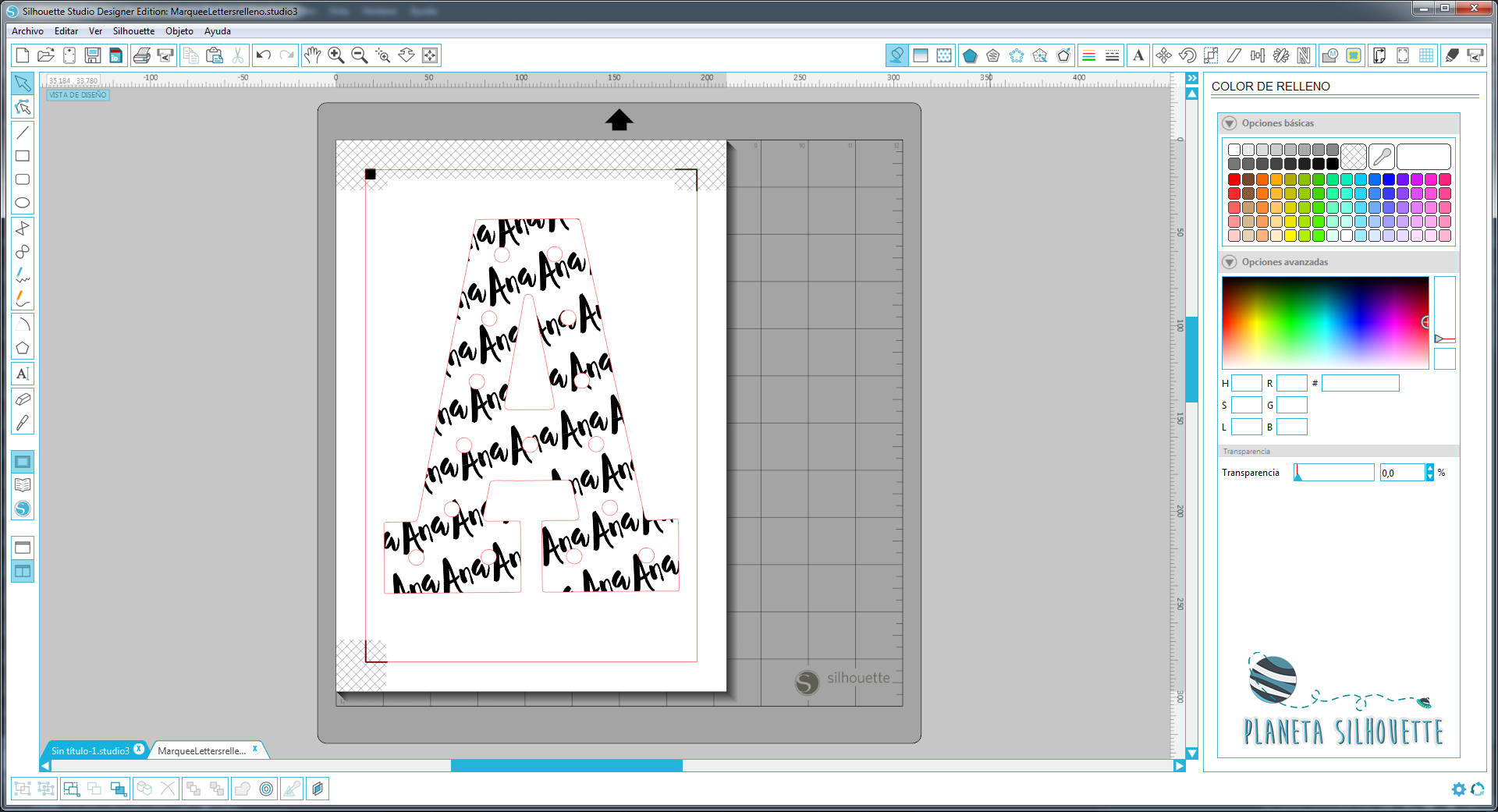This screenshot has height=812, width=1498.
Task: Select the Eraser tool
Action: 23,399
